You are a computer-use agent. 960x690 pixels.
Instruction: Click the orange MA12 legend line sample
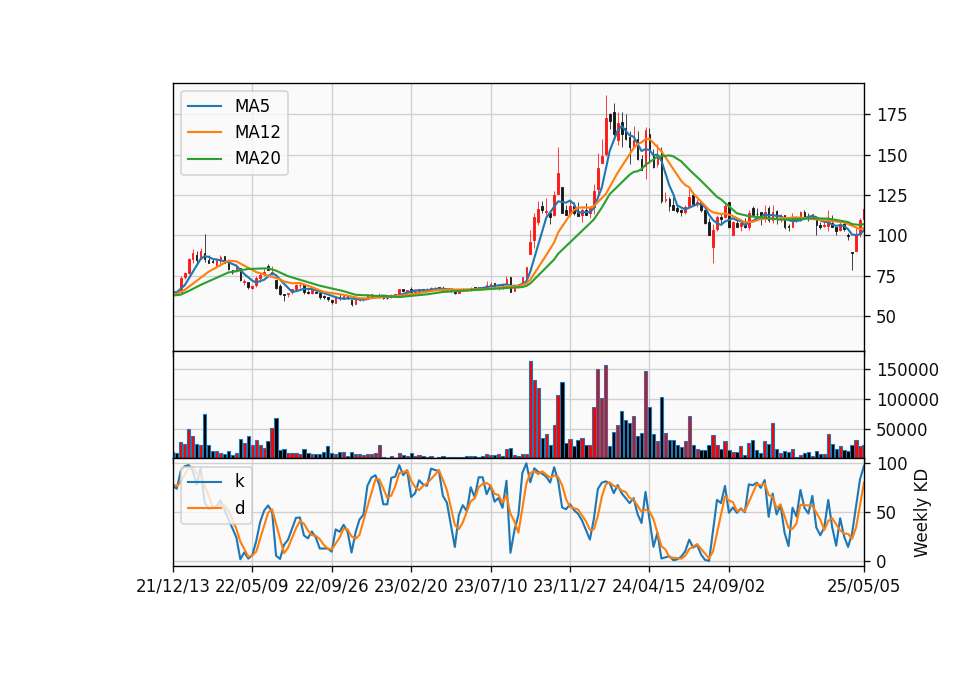point(204,132)
